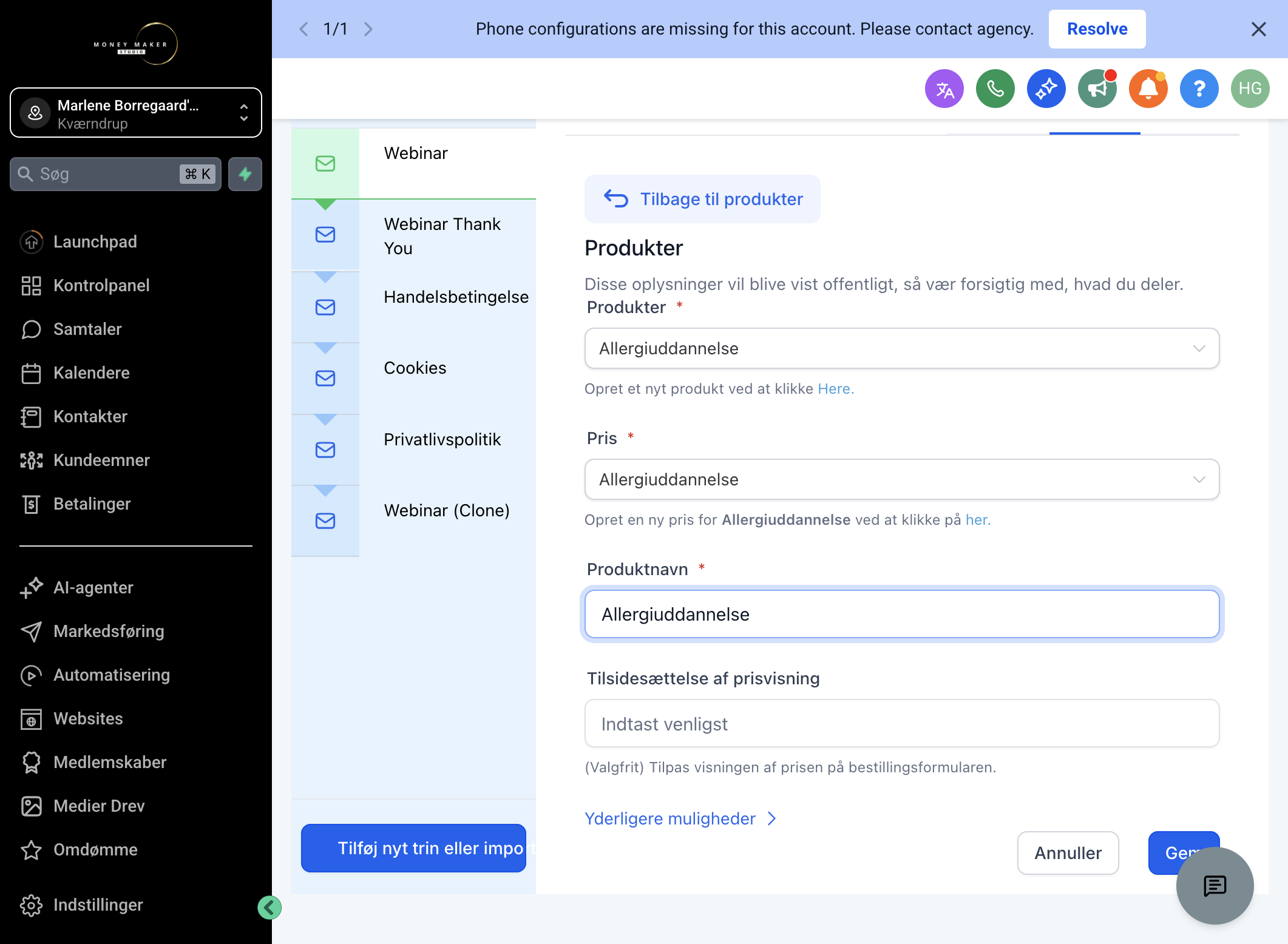Open Automatisering in the sidebar
This screenshot has height=944, width=1288.
click(95, 675)
